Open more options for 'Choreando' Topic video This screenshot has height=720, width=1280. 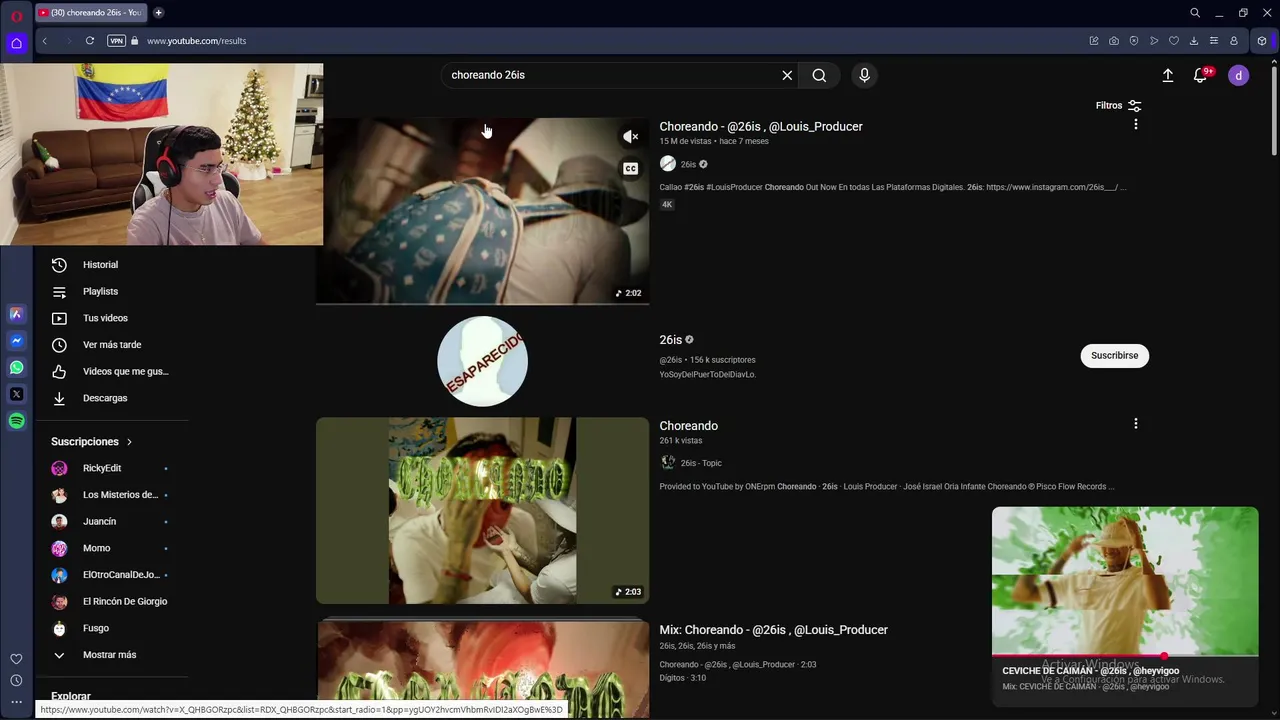click(1135, 424)
